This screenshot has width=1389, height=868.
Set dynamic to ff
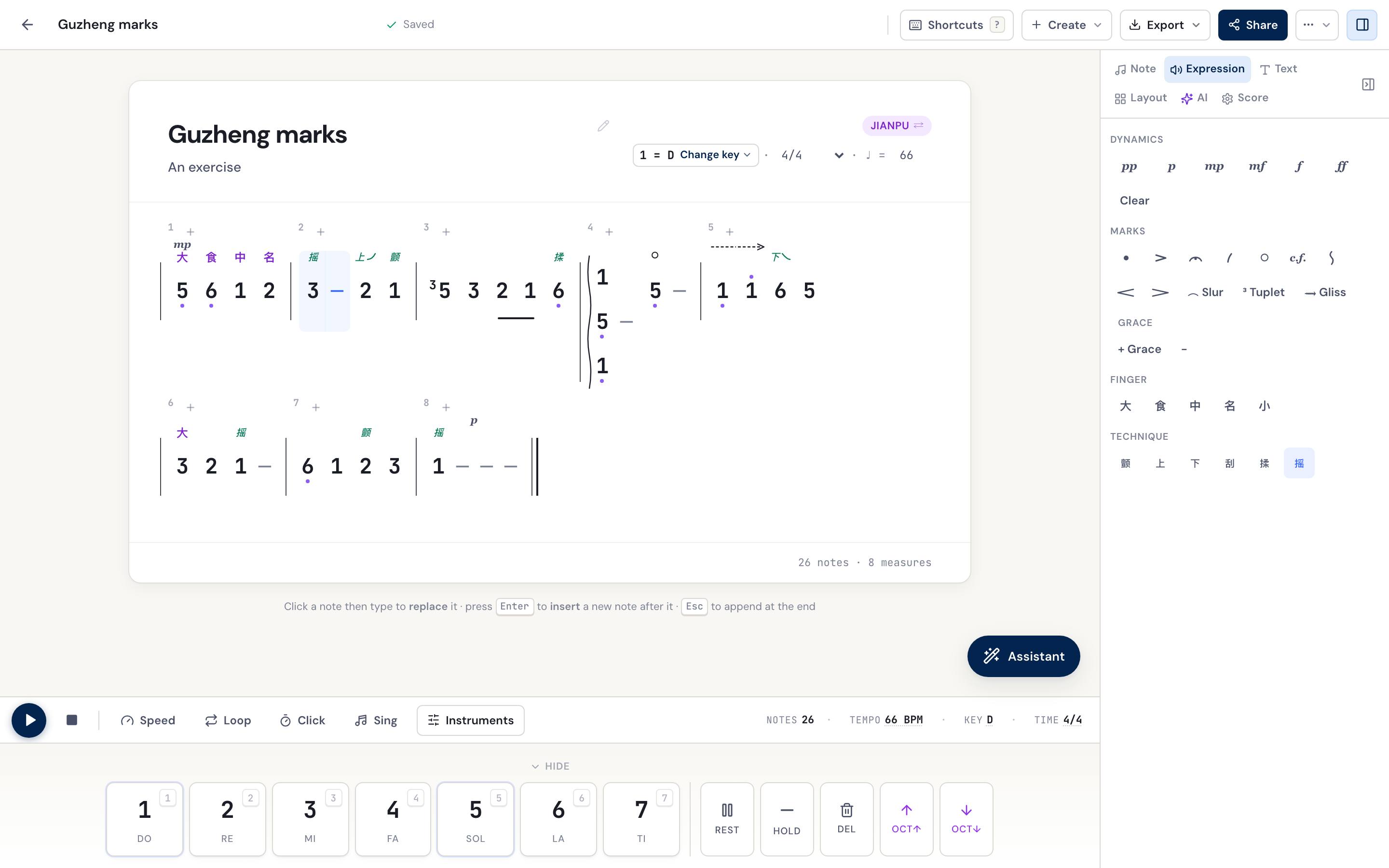tap(1341, 166)
